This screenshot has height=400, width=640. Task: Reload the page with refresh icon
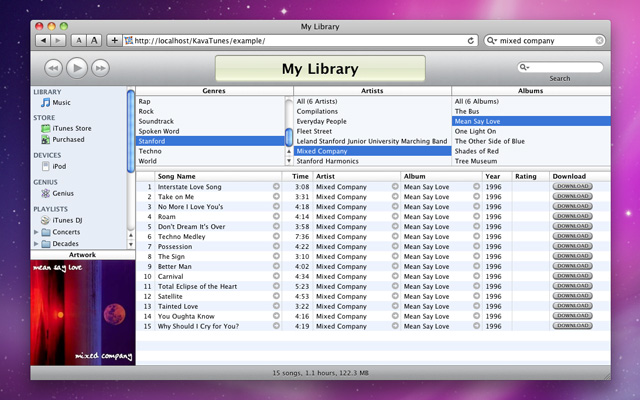point(471,40)
